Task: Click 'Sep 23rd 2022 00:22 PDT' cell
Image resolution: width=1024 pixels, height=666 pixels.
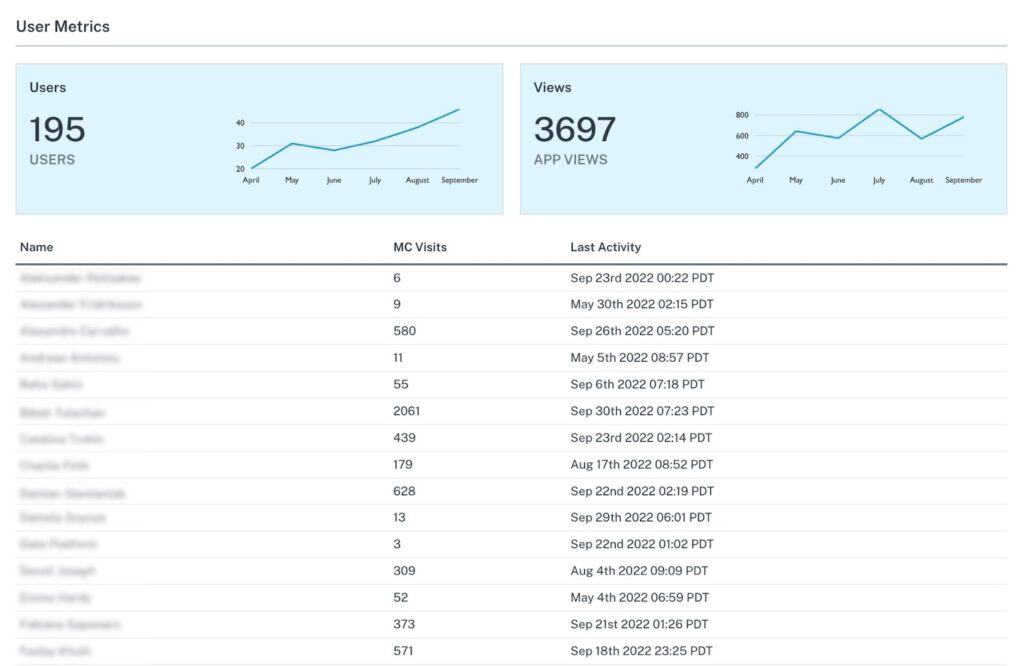Action: click(x=642, y=278)
